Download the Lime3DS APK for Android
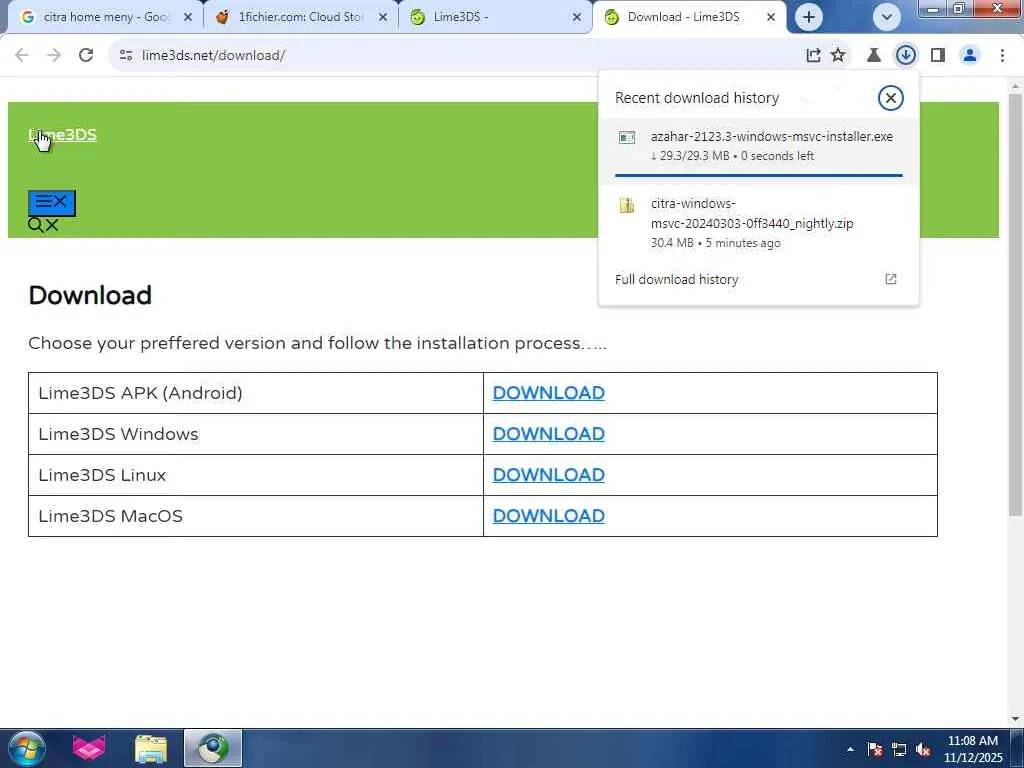The image size is (1024, 768). (x=549, y=393)
